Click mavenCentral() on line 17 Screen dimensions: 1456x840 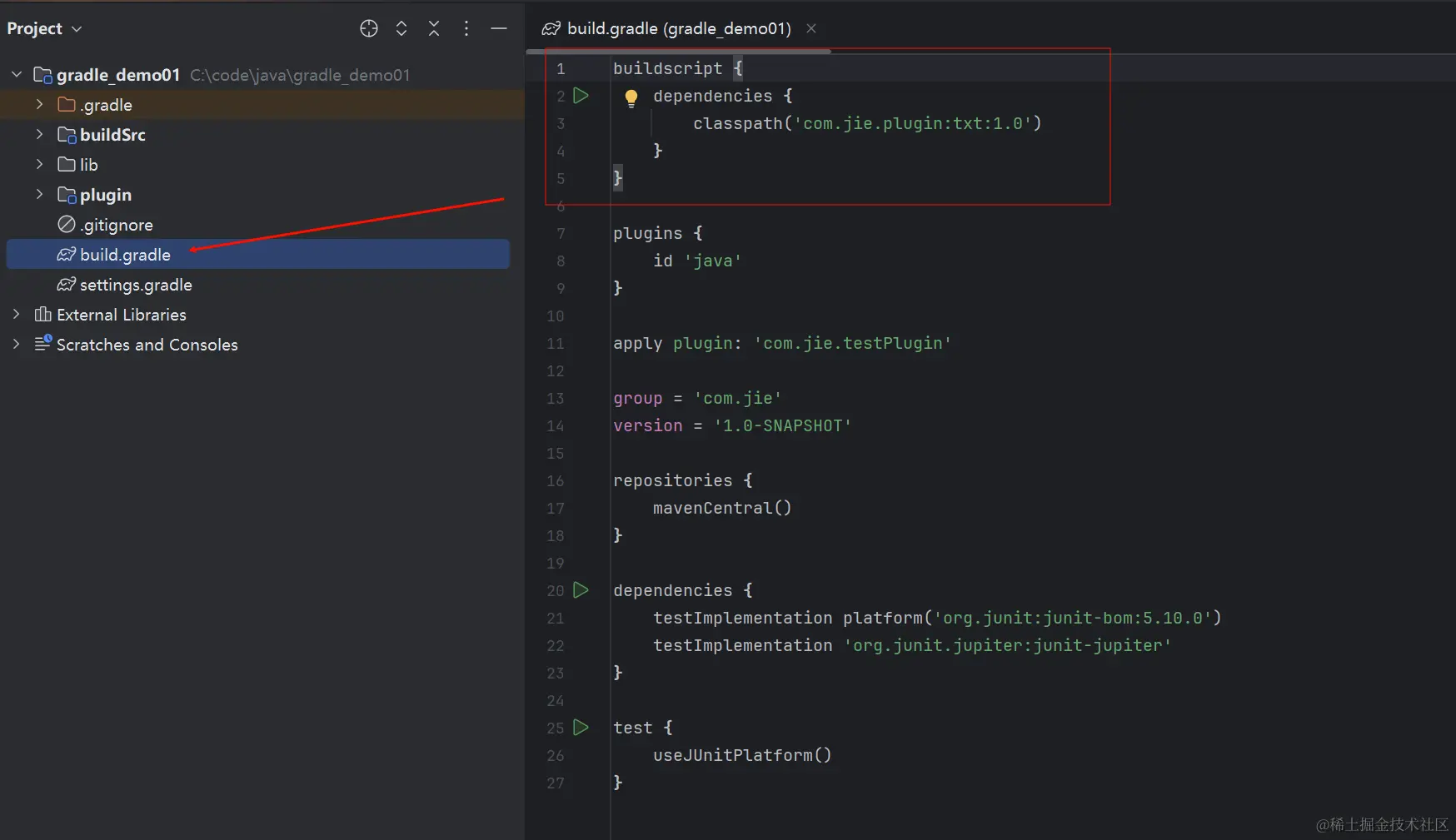tap(722, 508)
